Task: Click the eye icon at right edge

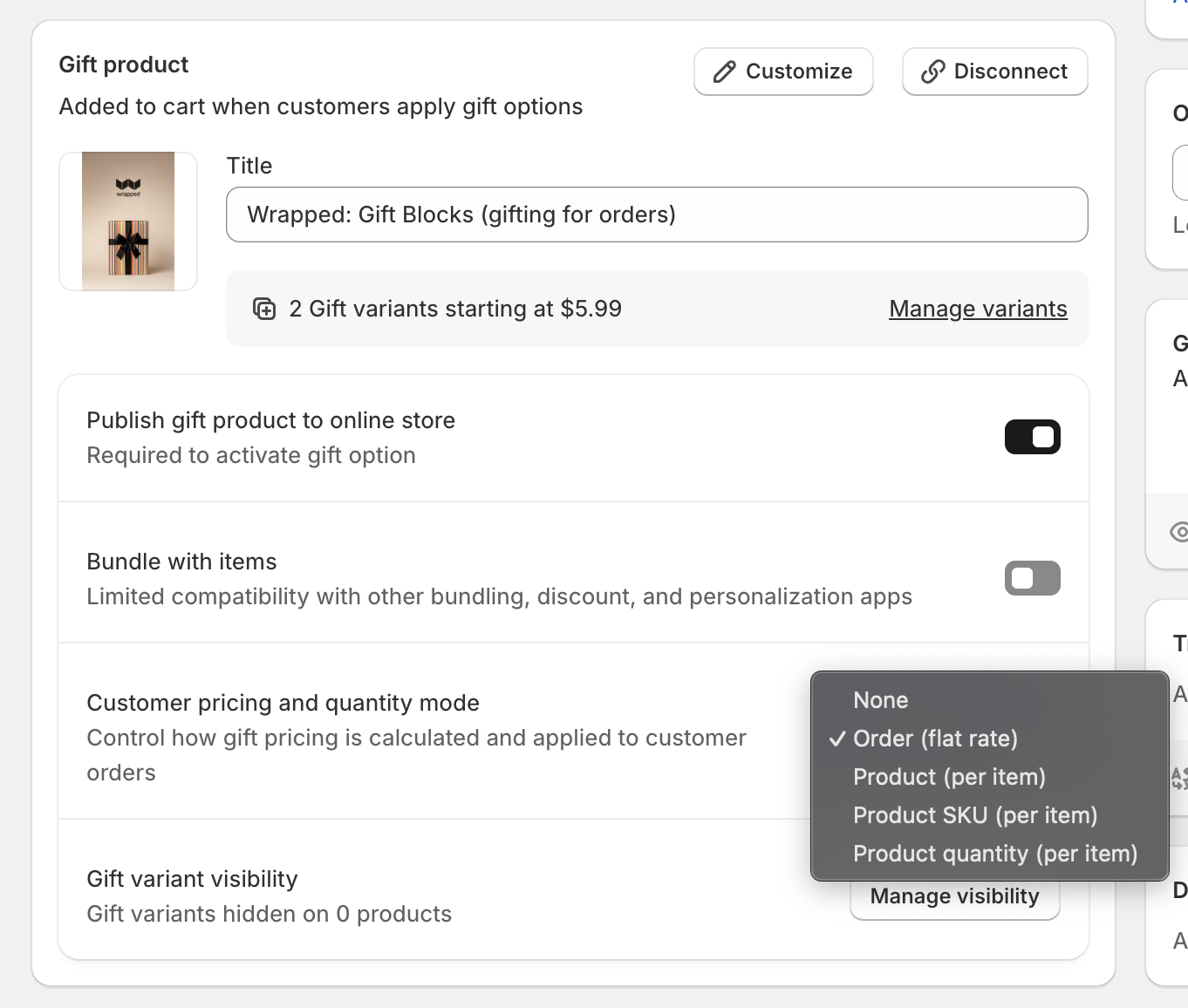Action: [1179, 531]
